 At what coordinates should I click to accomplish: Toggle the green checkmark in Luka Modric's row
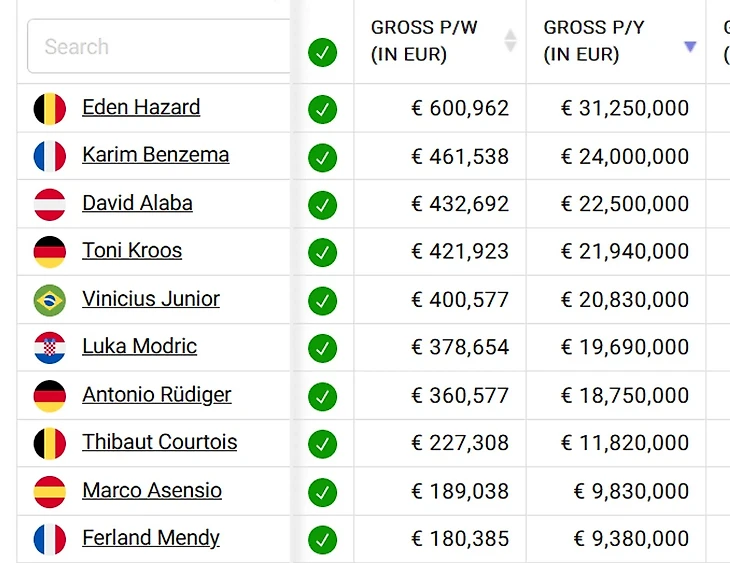(x=322, y=348)
